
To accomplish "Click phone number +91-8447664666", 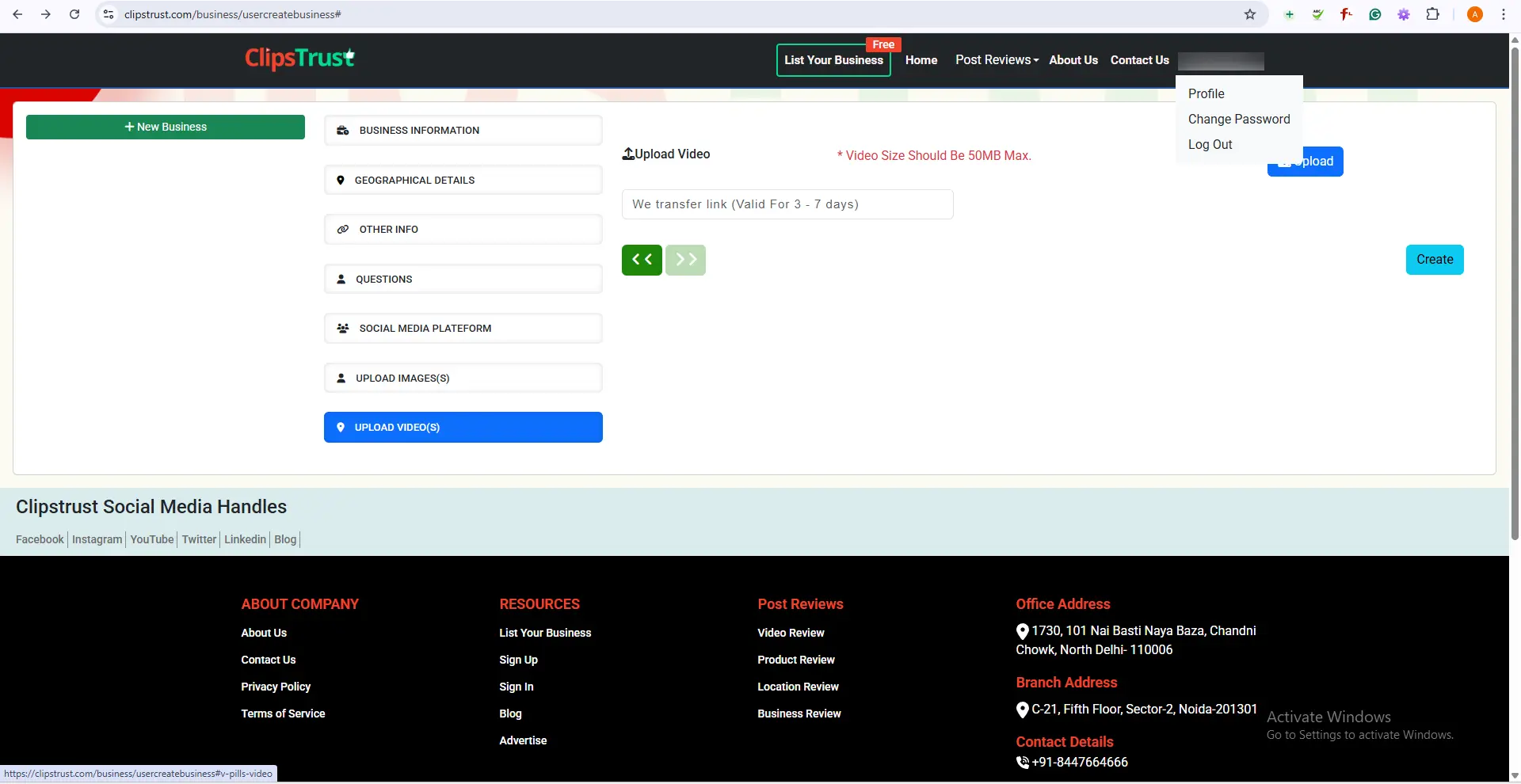I will (1079, 762).
